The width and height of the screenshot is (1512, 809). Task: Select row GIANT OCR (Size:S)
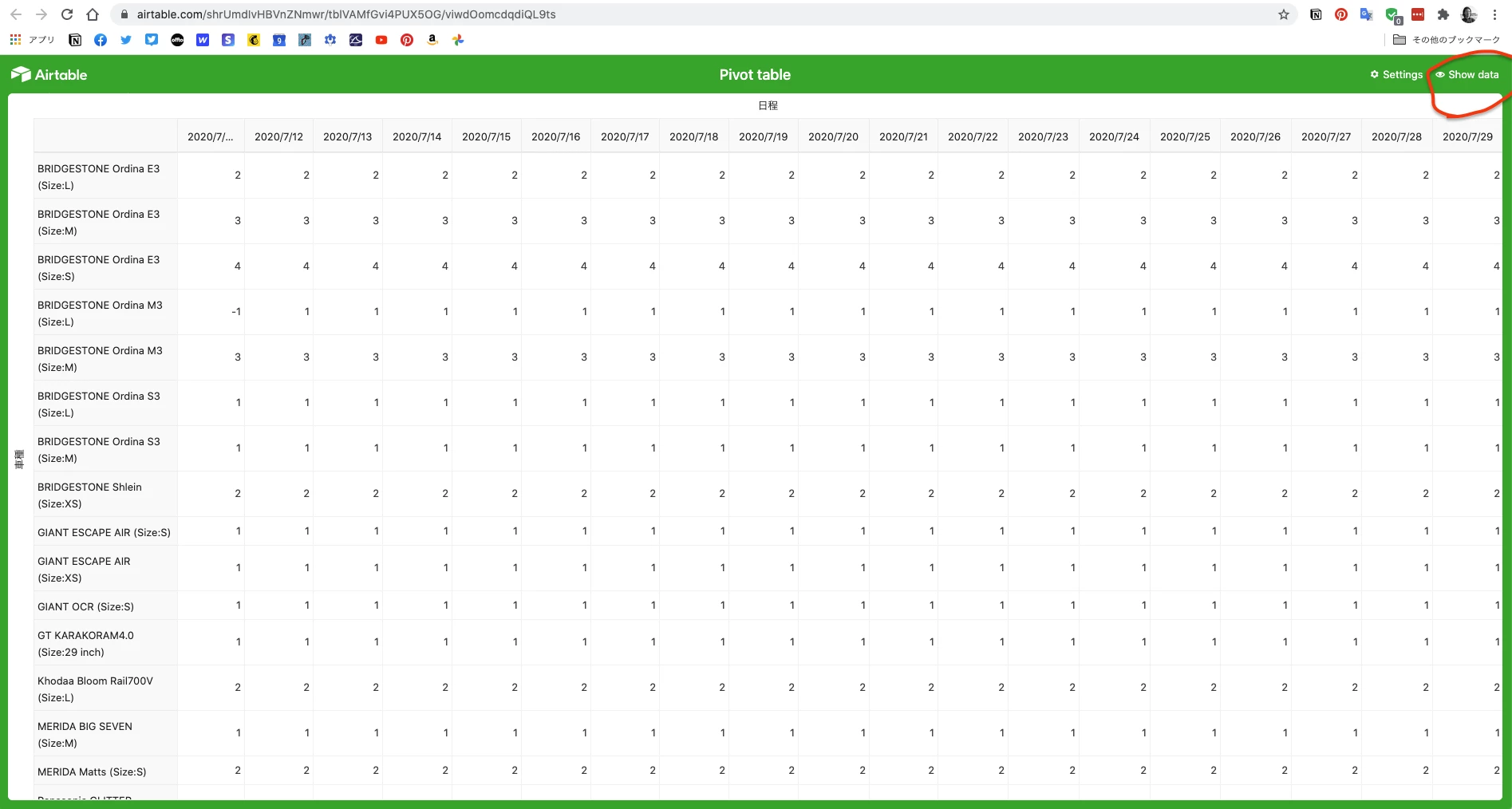click(105, 606)
